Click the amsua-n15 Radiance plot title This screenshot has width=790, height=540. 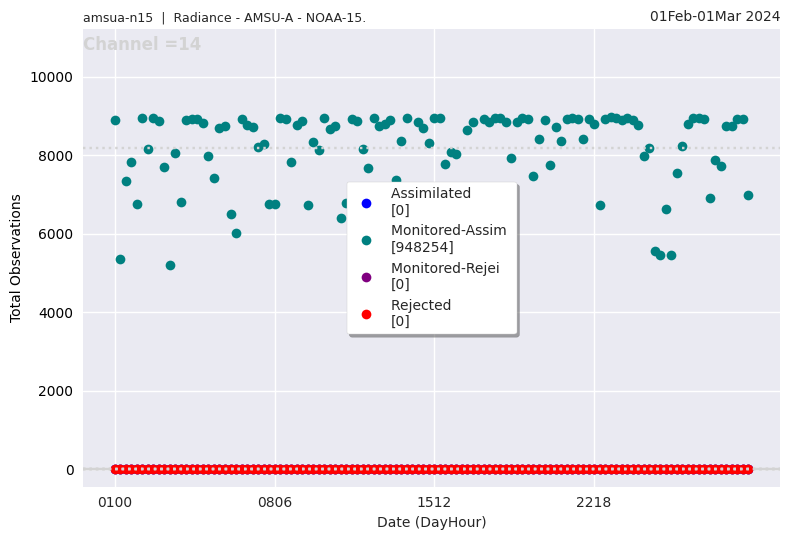[x=224, y=18]
